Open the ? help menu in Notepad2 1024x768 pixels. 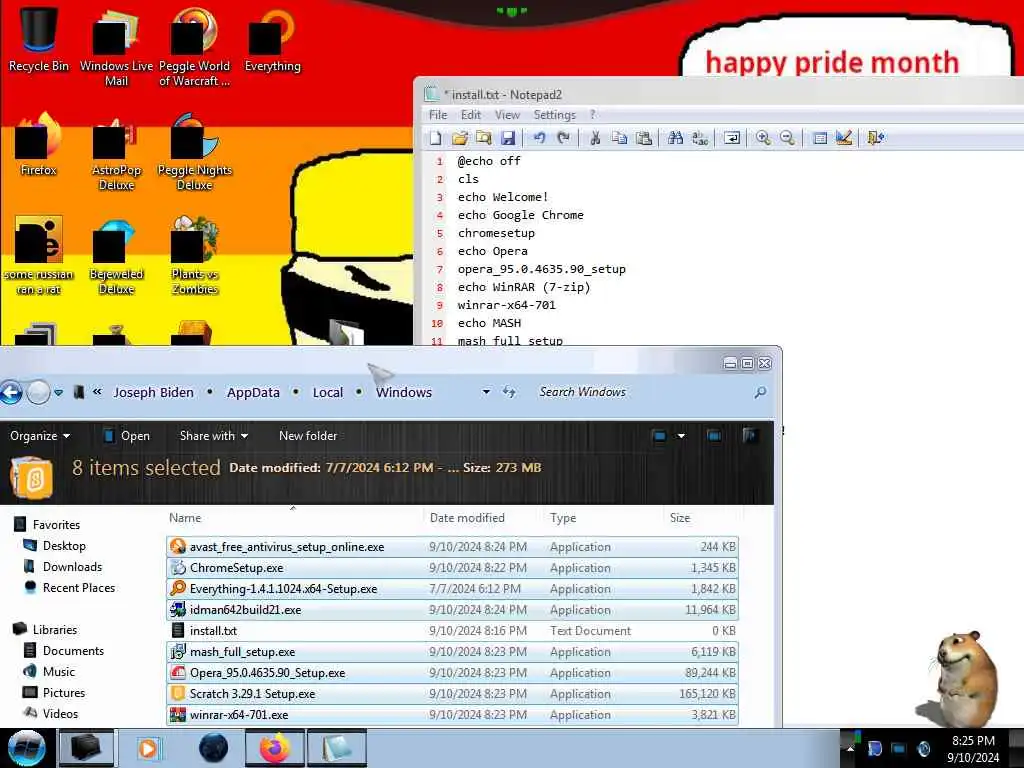(x=592, y=115)
